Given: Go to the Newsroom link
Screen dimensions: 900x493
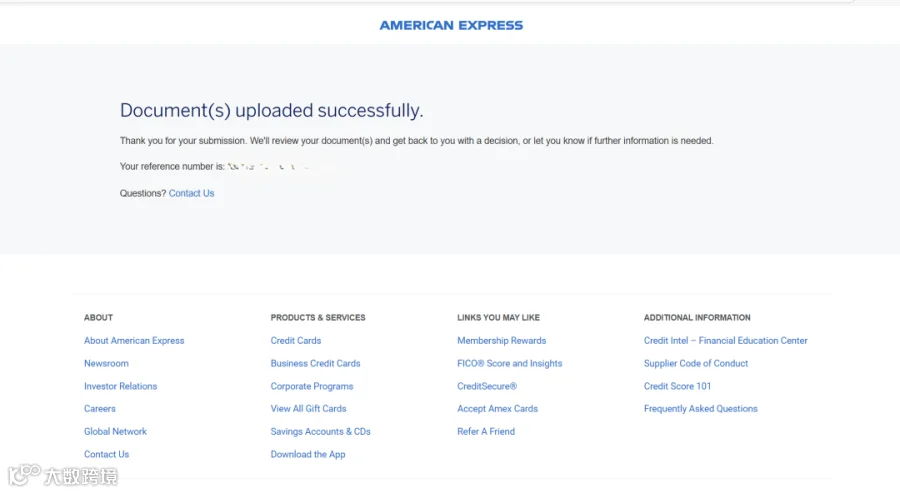Looking at the screenshot, I should [106, 363].
